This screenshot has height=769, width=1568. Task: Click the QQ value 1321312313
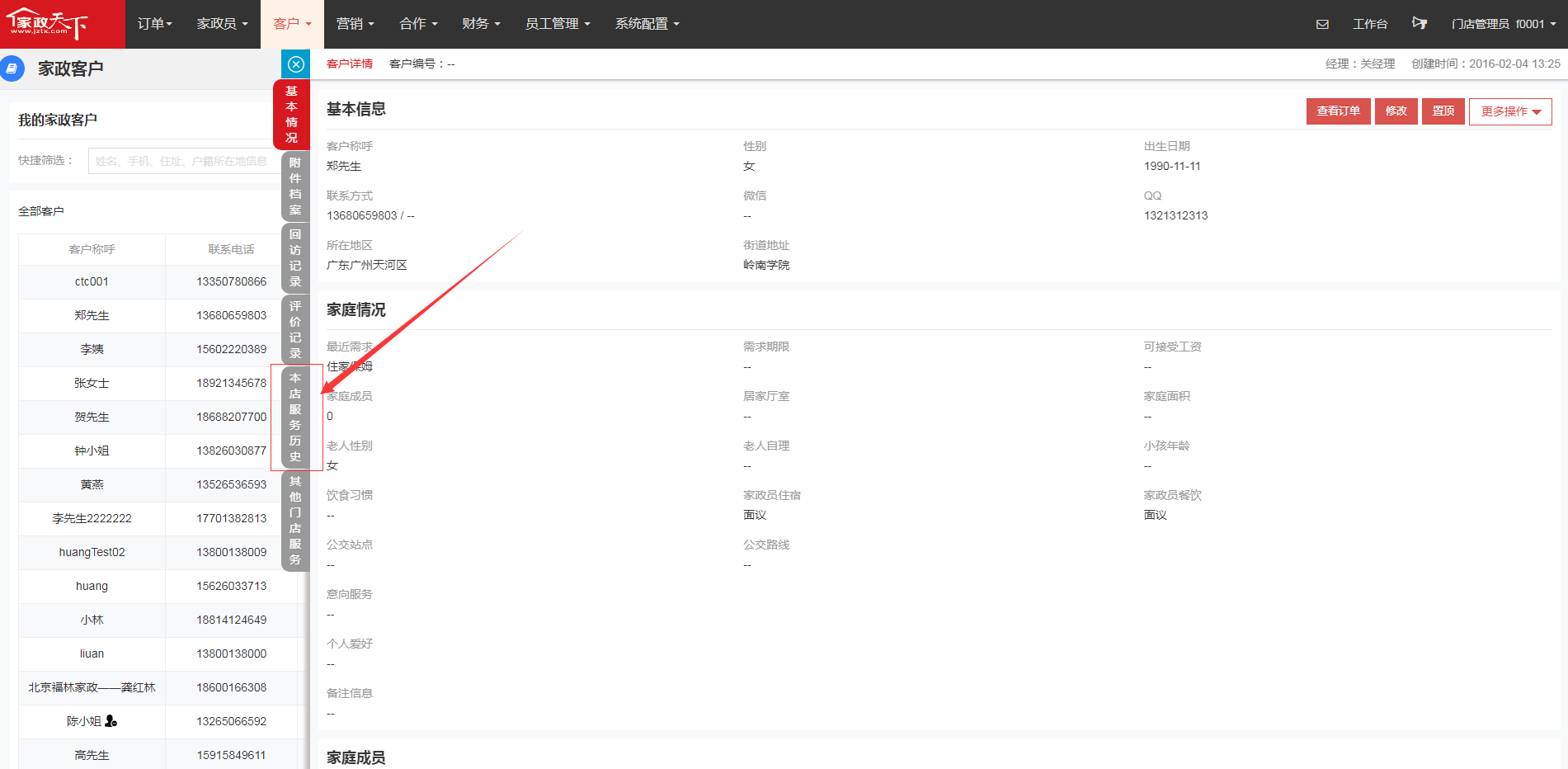(x=1175, y=215)
